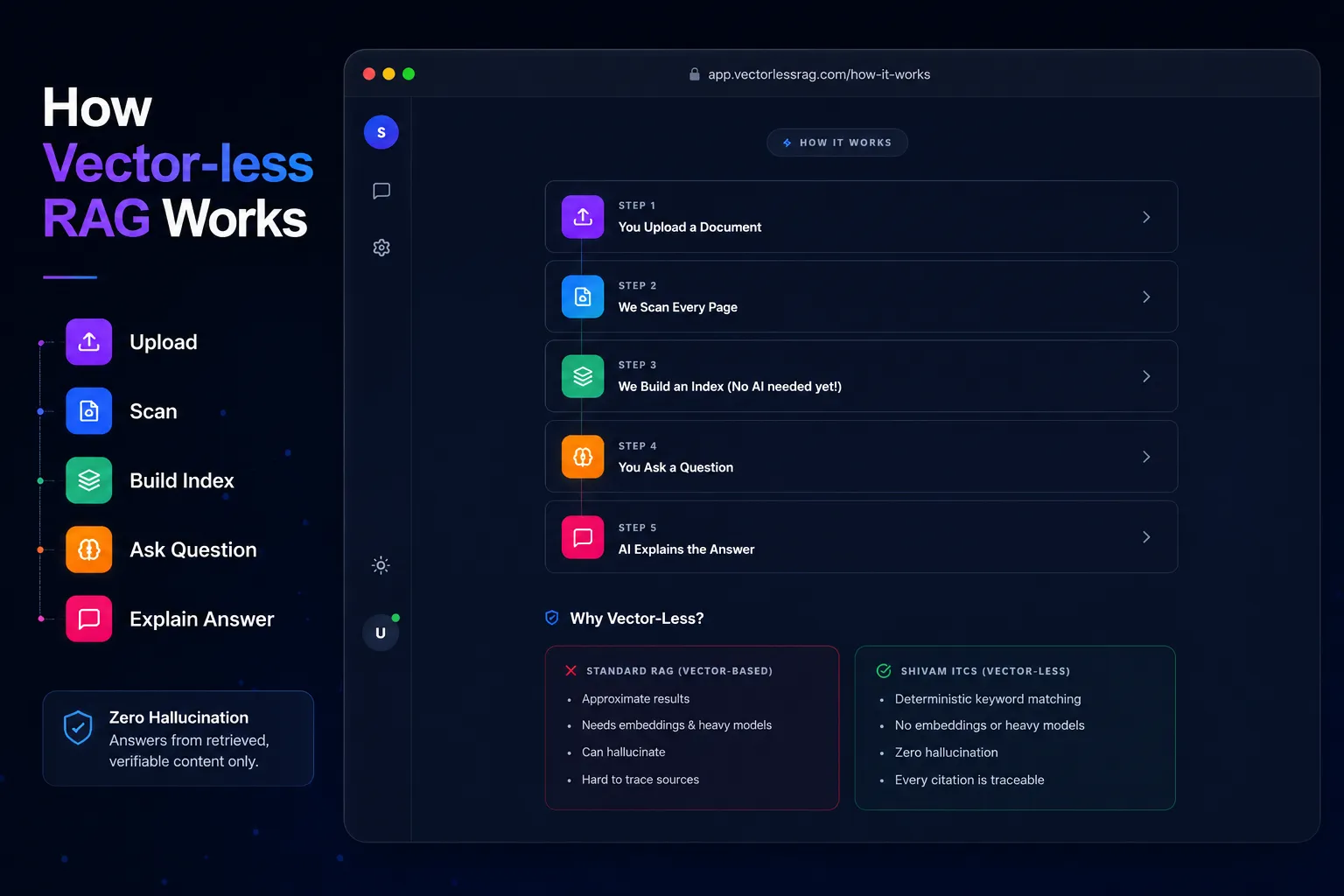Select 'You Upload a Document' title
This screenshot has width=1344, height=896.
click(689, 227)
